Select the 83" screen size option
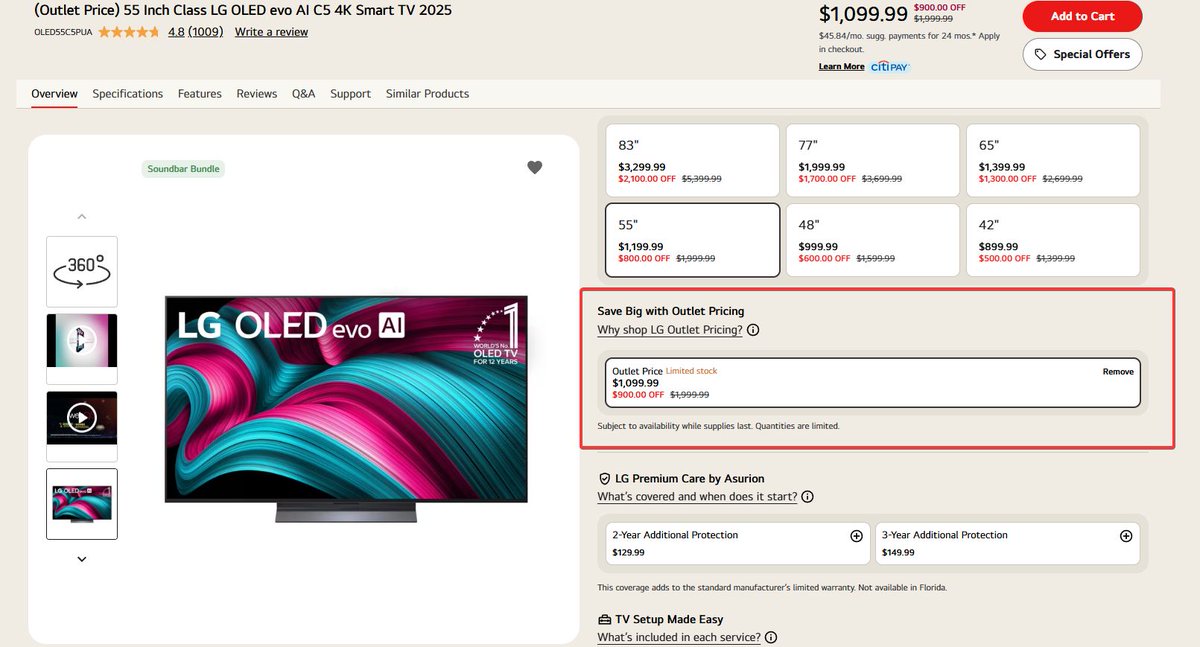The image size is (1200, 647). click(692, 160)
